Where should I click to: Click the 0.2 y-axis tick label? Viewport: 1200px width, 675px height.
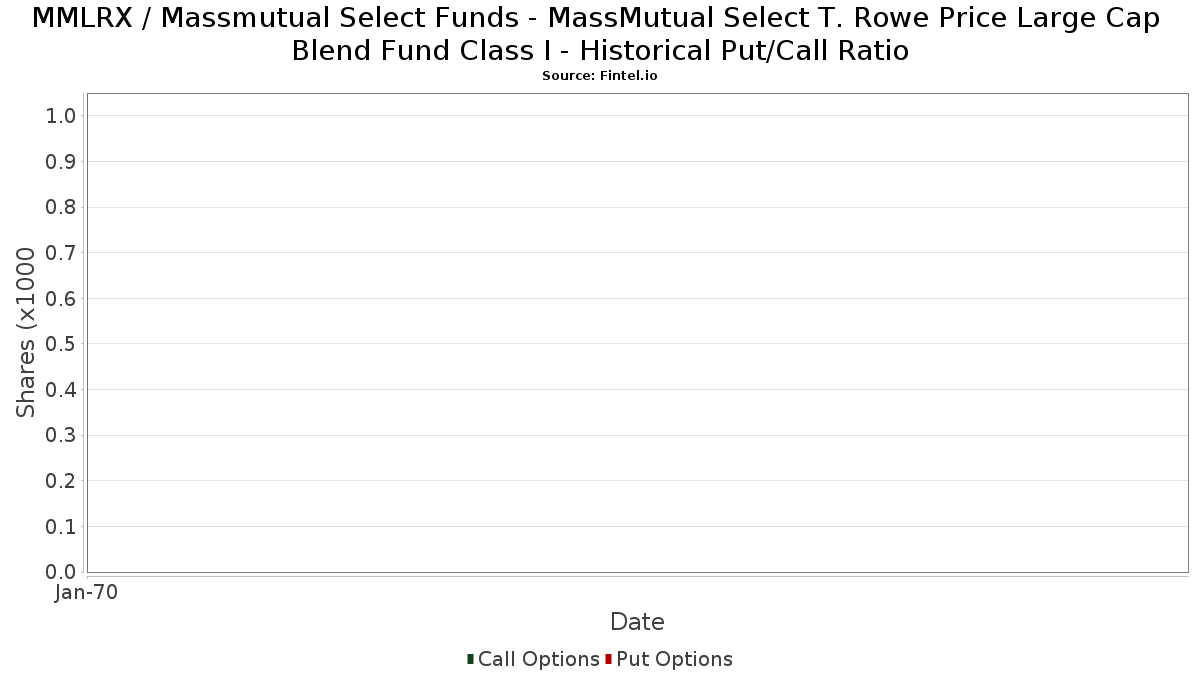(61, 481)
